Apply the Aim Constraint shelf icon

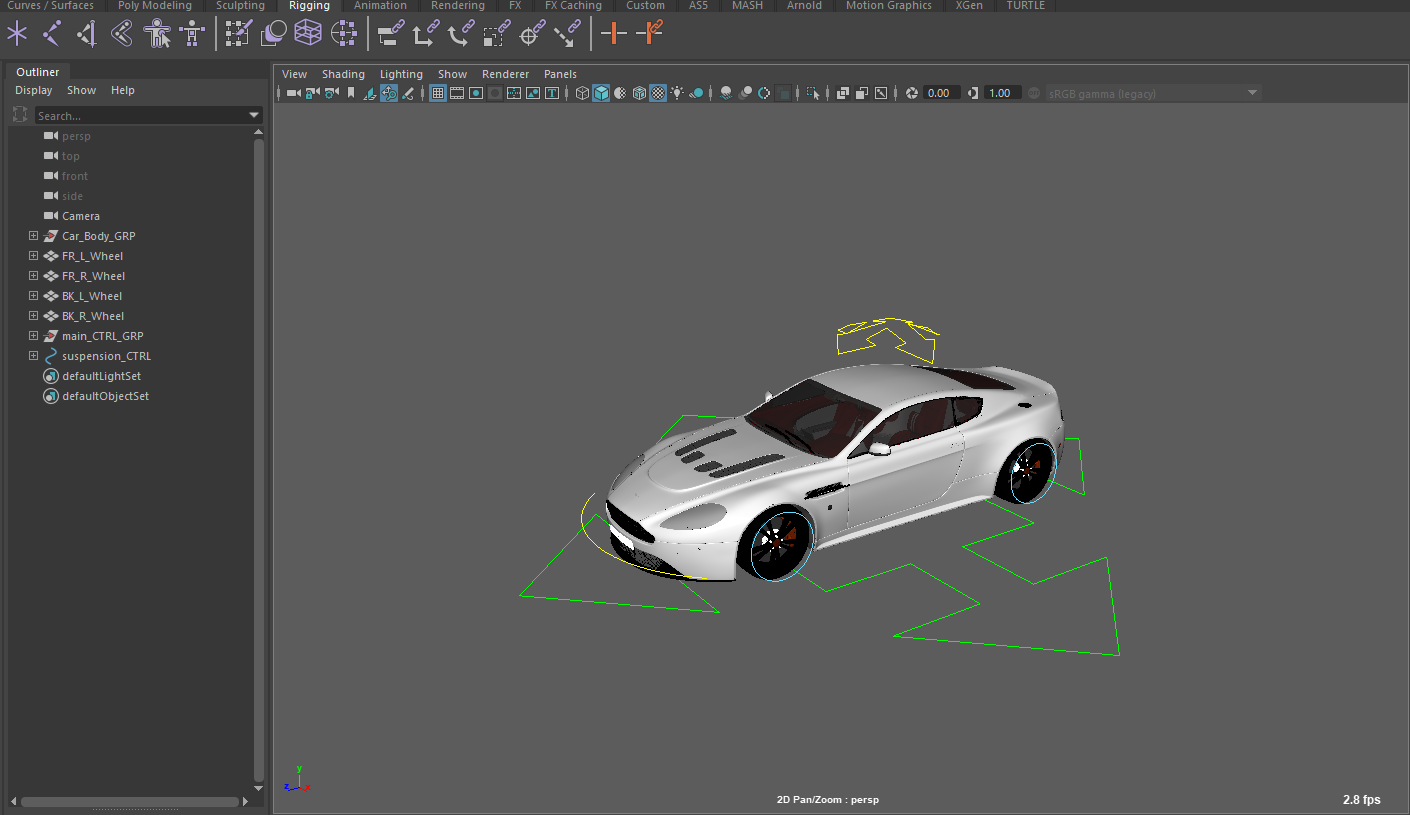click(x=532, y=34)
